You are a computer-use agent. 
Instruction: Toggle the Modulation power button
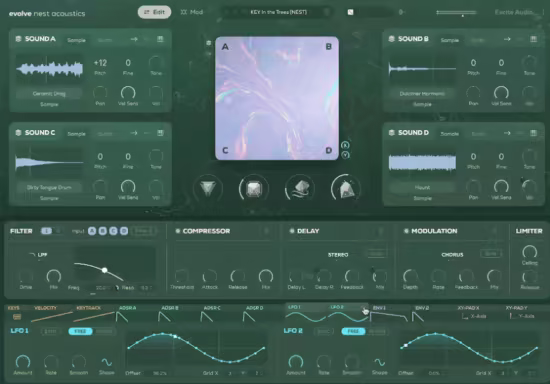[x=406, y=231]
